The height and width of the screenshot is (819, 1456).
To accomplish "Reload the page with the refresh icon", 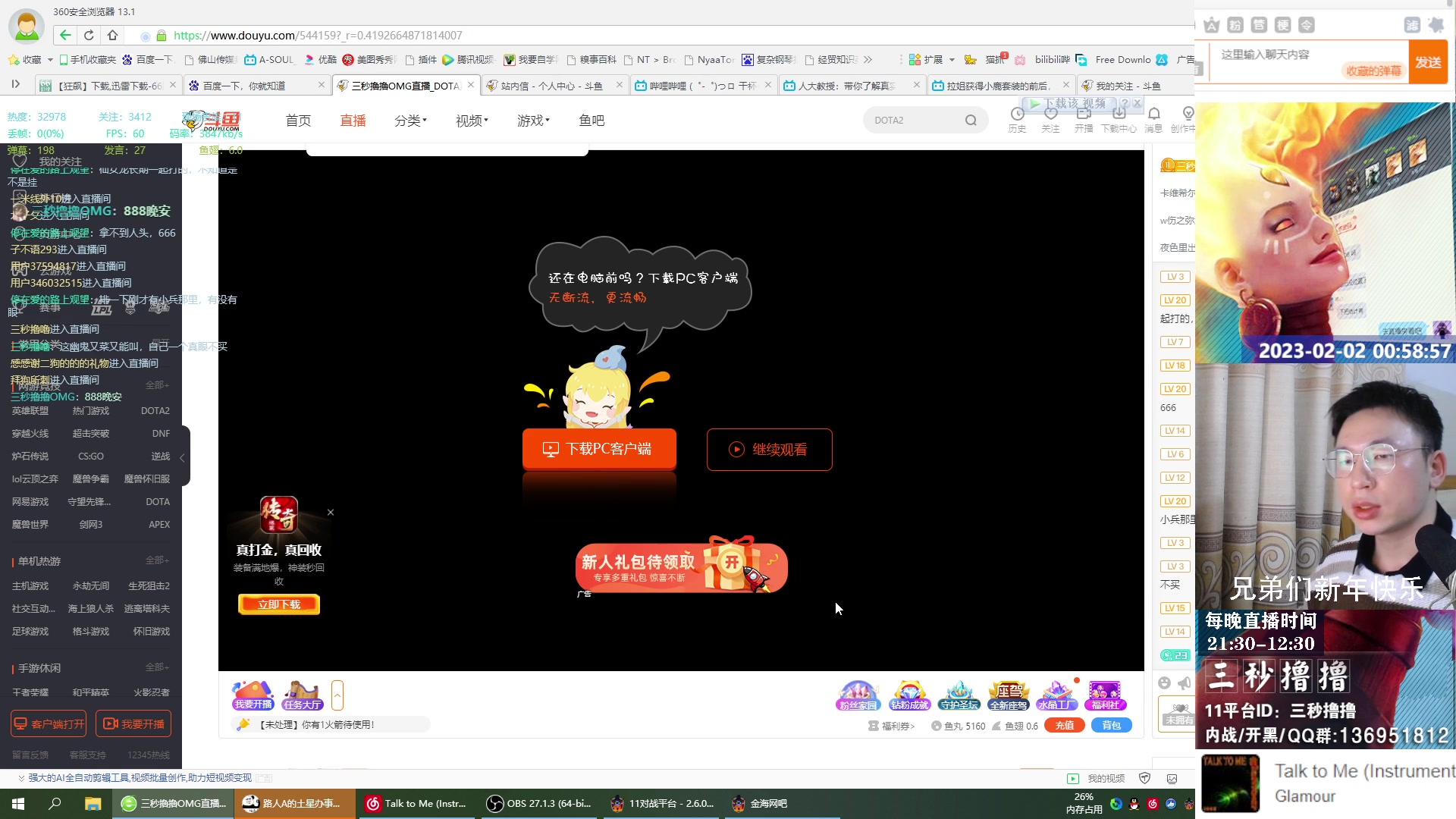I will (x=89, y=35).
